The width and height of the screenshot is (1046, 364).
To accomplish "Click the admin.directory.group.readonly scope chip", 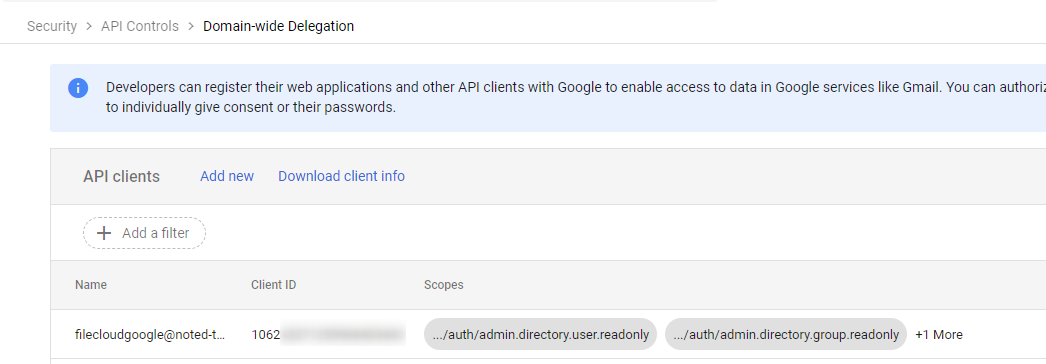I will [786, 335].
